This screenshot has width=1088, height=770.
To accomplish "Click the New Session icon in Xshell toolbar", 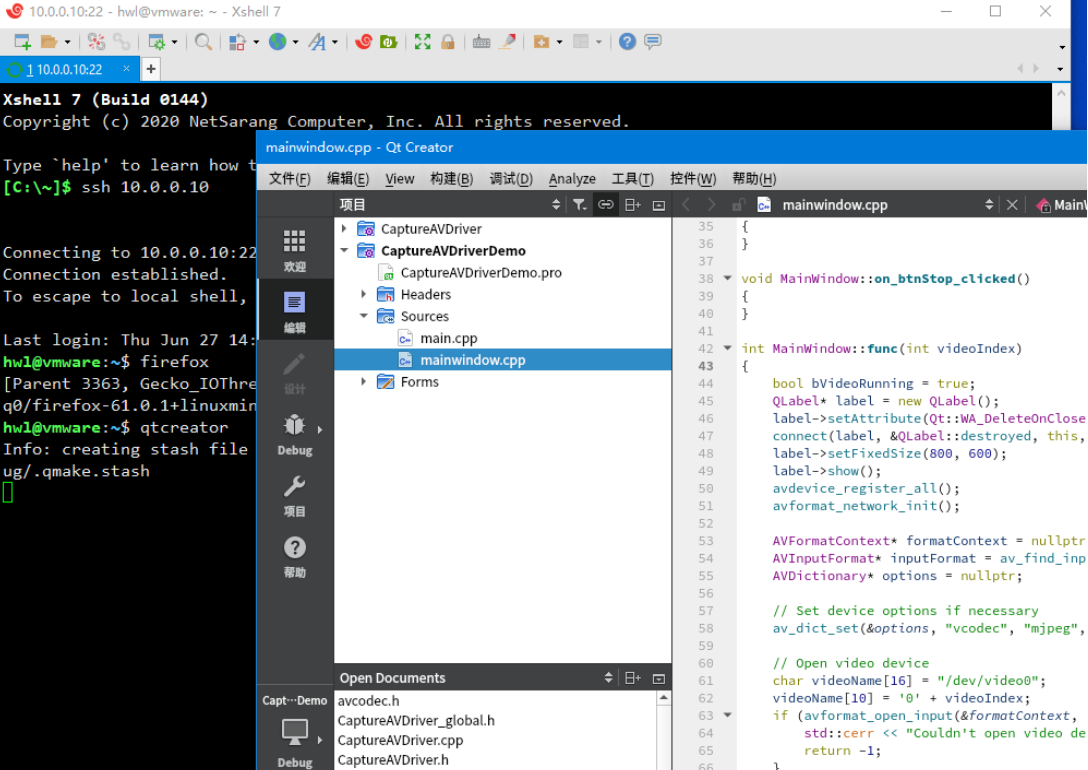I will pos(23,42).
